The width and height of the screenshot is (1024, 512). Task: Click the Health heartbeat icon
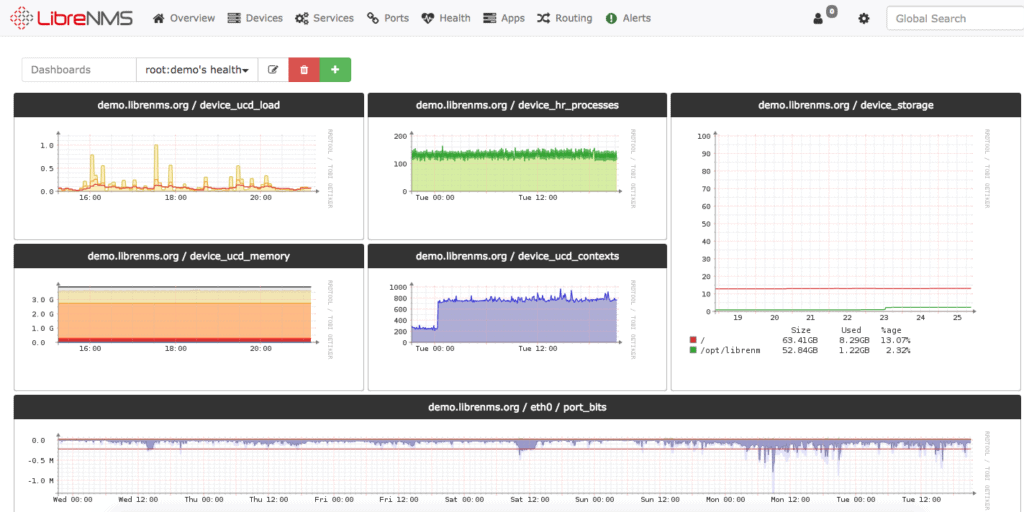(428, 18)
